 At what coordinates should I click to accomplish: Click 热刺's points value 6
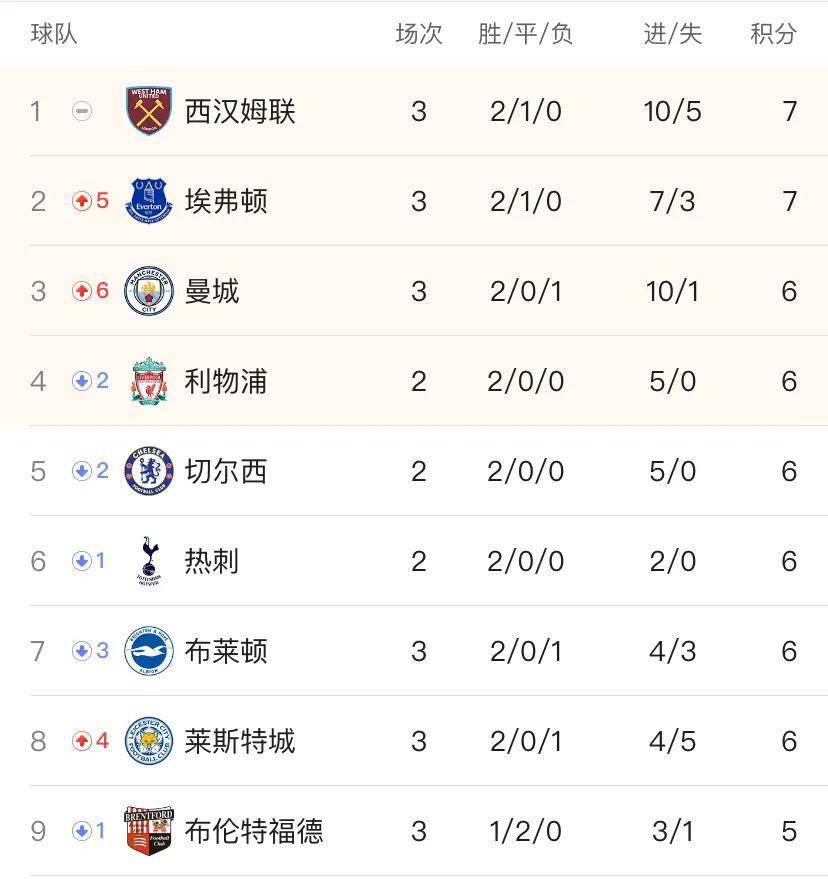point(789,561)
